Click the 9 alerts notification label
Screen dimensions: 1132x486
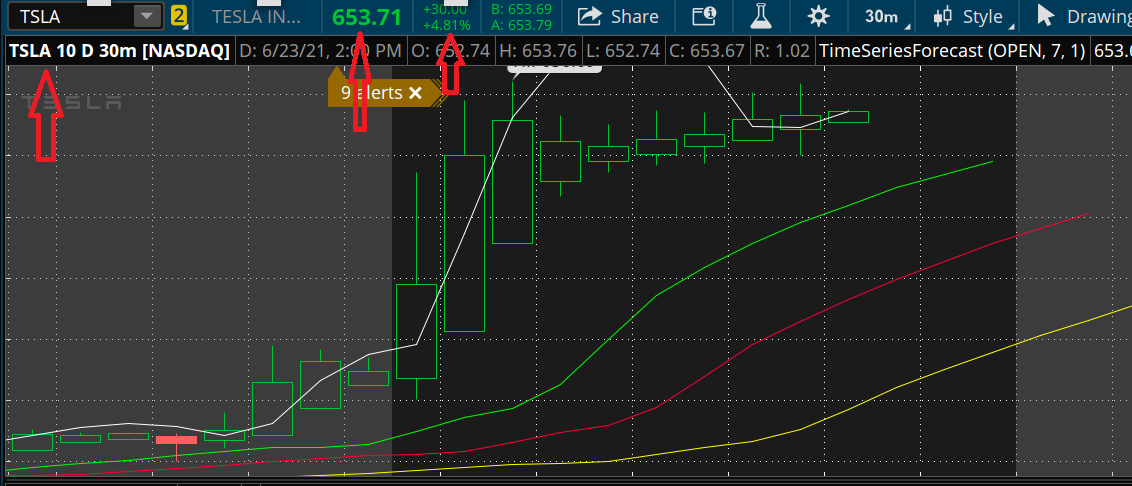371,93
